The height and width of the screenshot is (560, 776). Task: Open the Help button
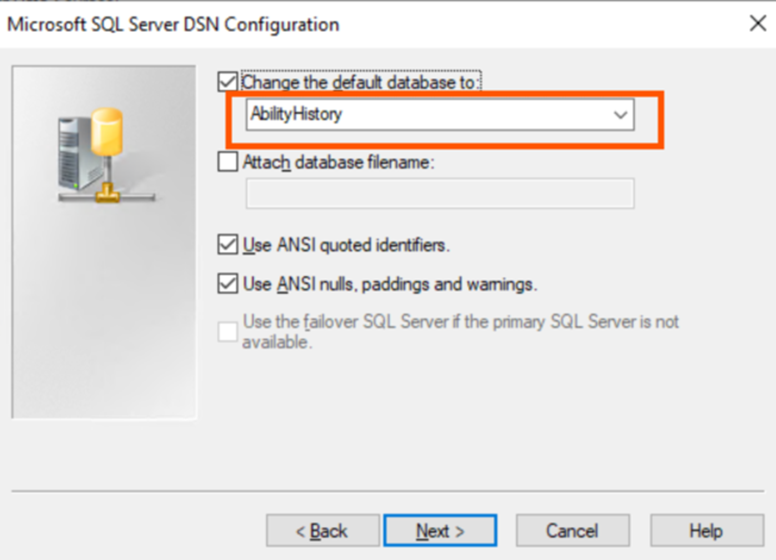707,531
